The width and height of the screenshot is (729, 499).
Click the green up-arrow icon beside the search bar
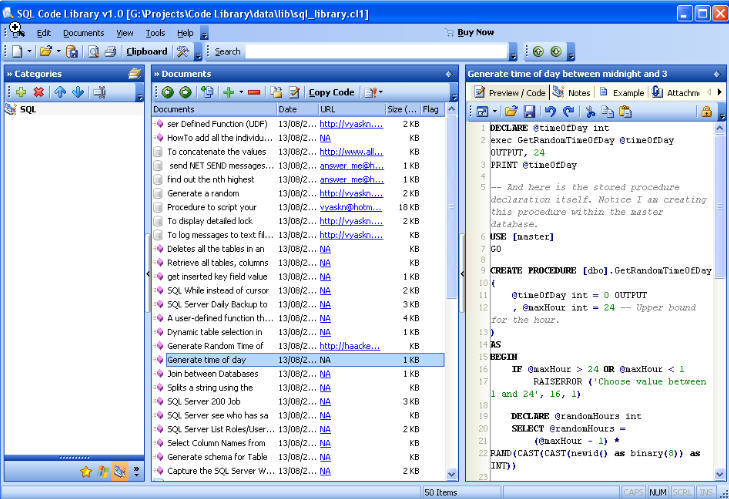click(538, 52)
